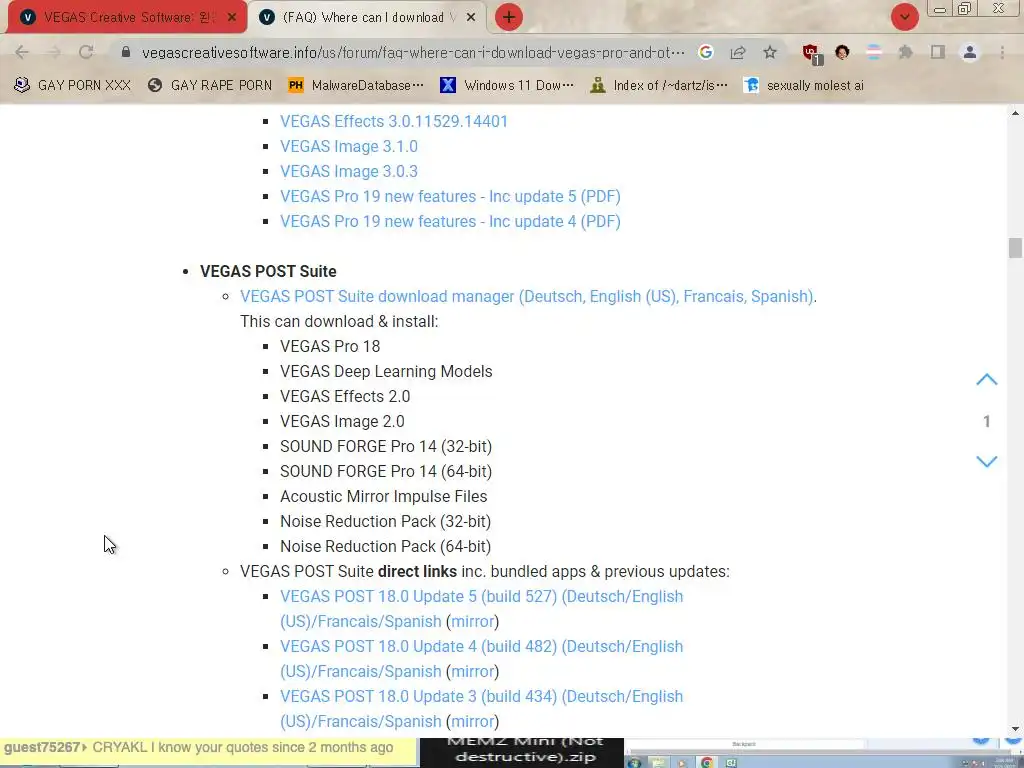Screen dimensions: 1024x768
Task: Open the striped flag extension
Action: click(874, 52)
